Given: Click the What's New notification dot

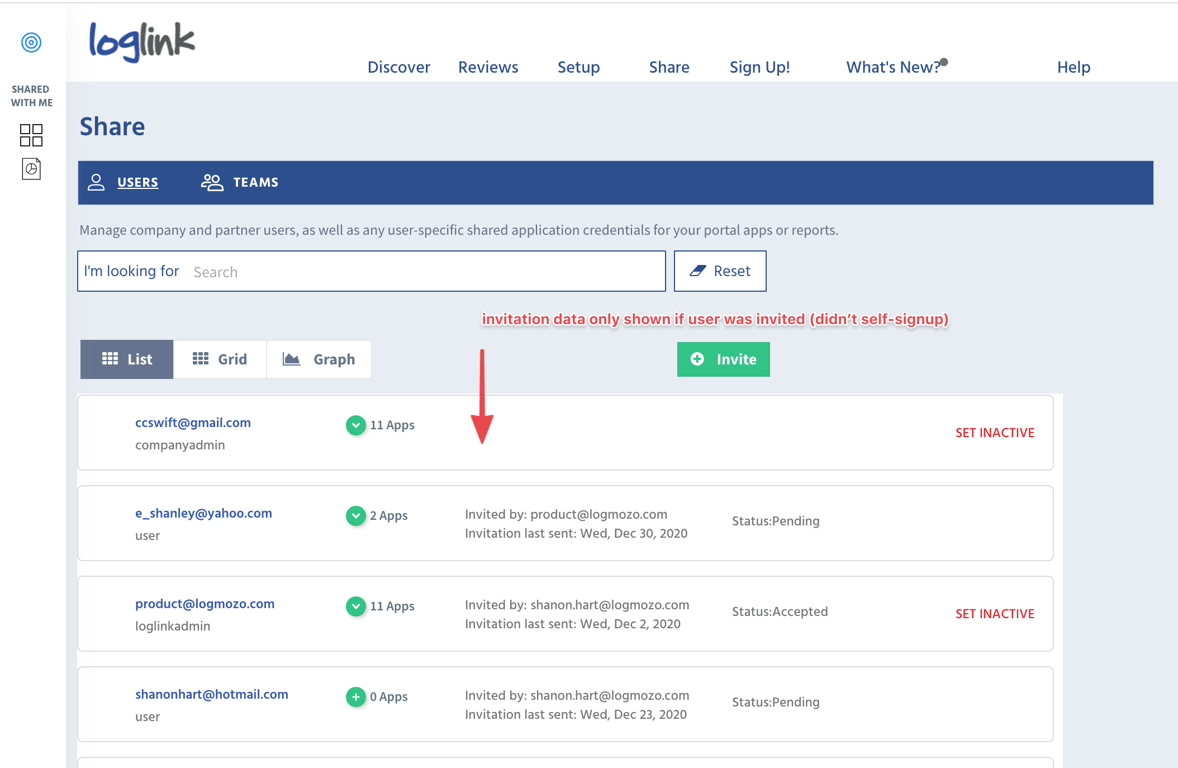Looking at the screenshot, I should pos(944,62).
